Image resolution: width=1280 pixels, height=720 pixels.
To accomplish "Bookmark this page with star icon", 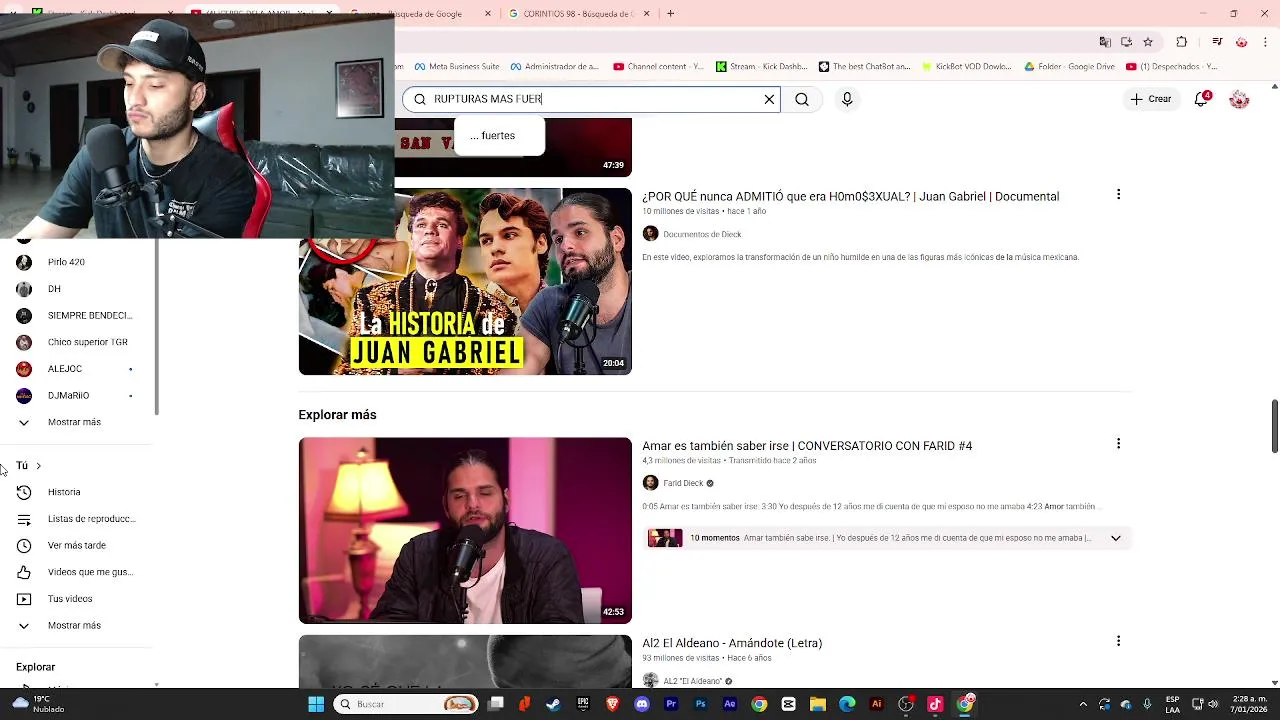I will coord(1148,42).
